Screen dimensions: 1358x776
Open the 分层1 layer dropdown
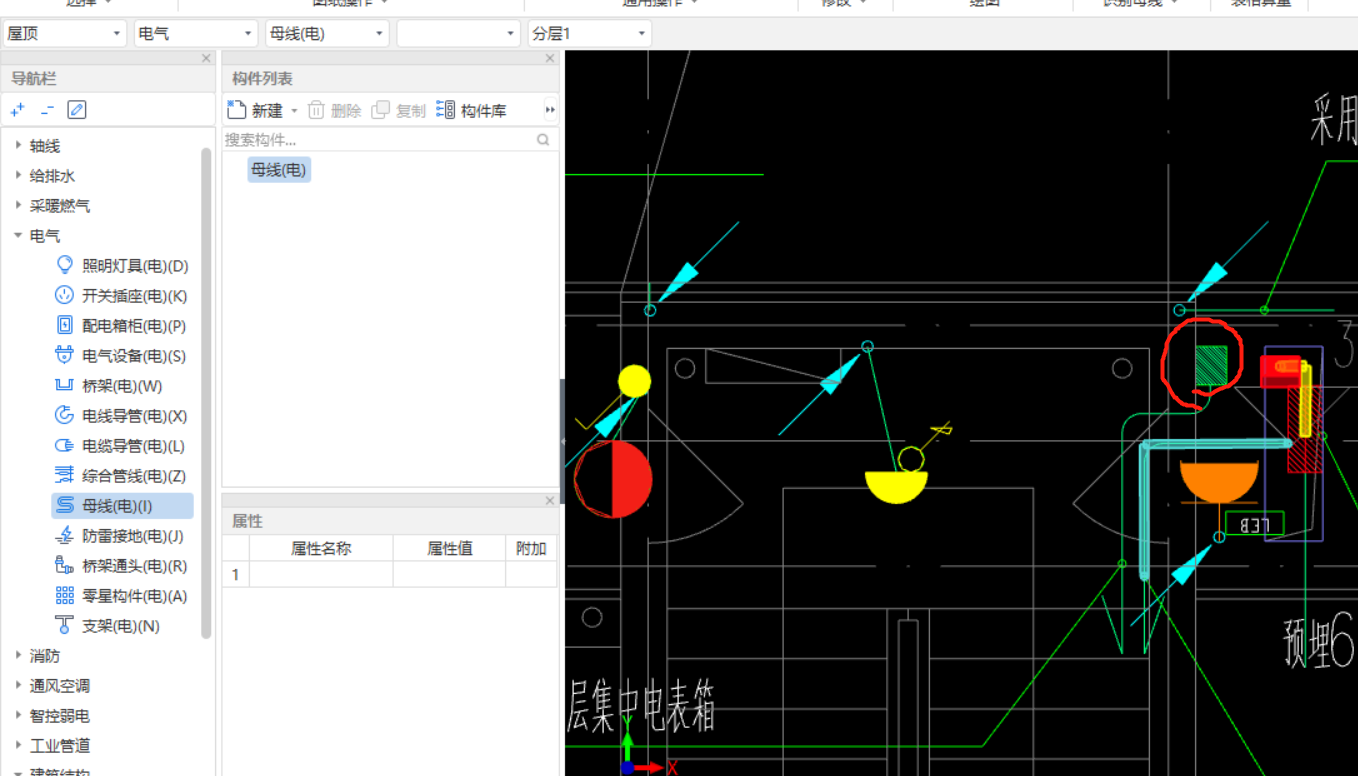tap(589, 33)
